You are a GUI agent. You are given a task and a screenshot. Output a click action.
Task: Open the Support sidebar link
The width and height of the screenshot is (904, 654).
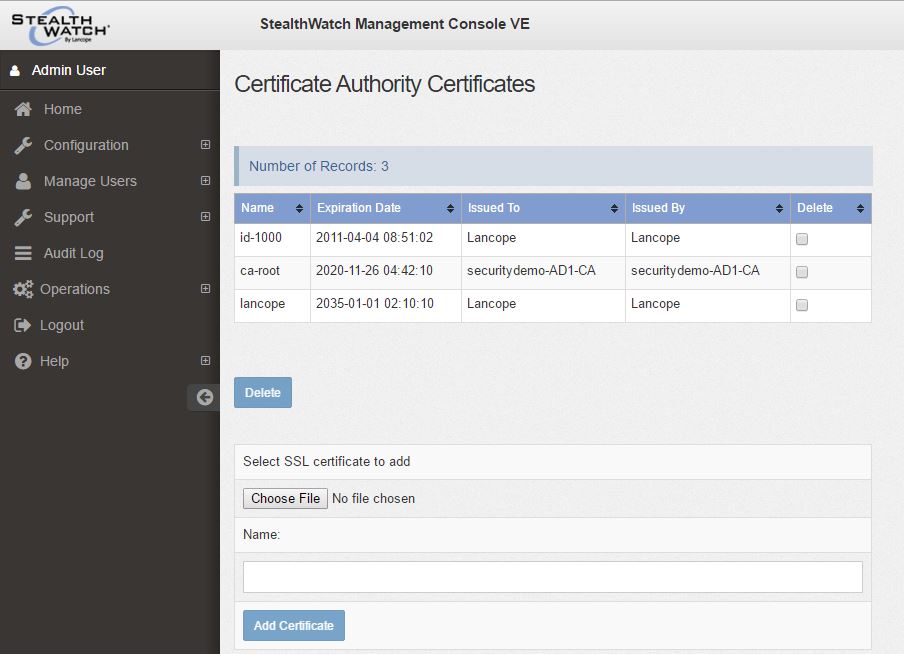point(69,217)
